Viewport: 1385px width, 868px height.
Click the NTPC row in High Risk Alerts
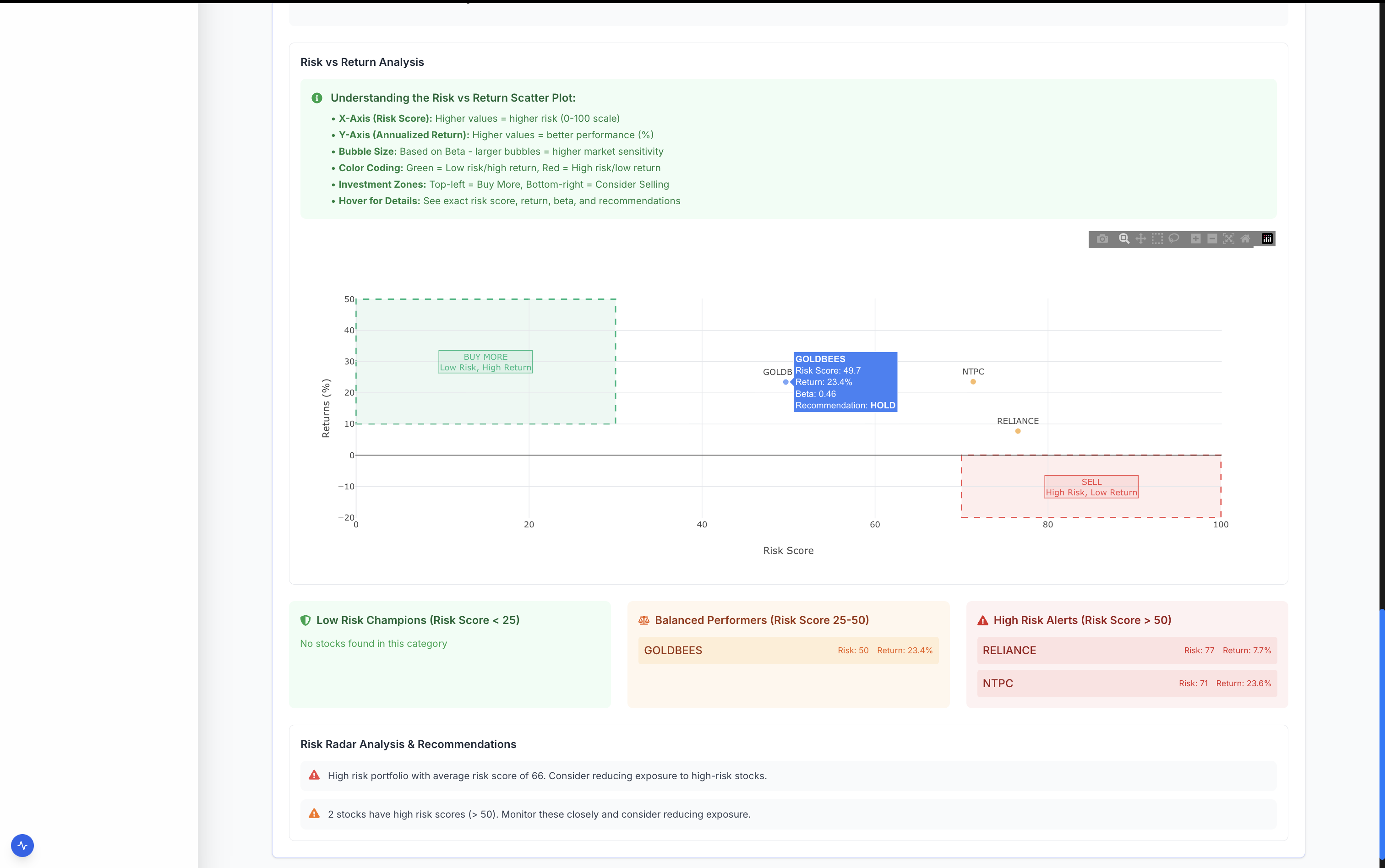click(x=1127, y=683)
